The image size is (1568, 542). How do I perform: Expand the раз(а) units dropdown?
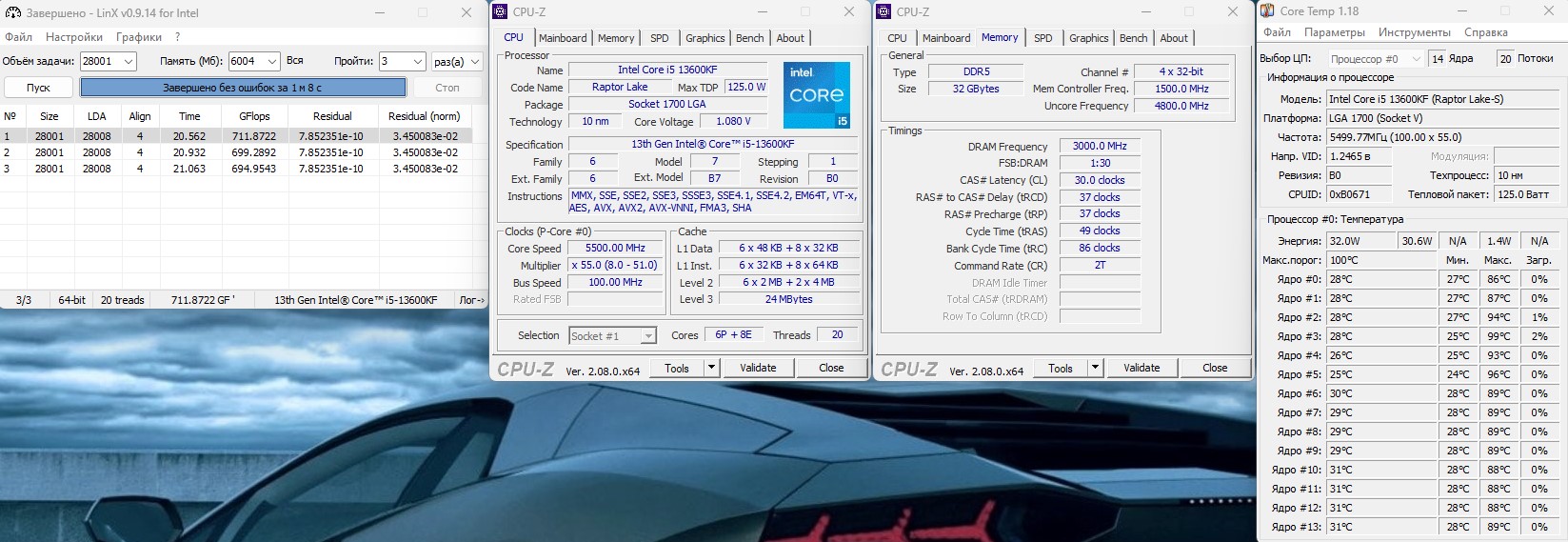[476, 61]
